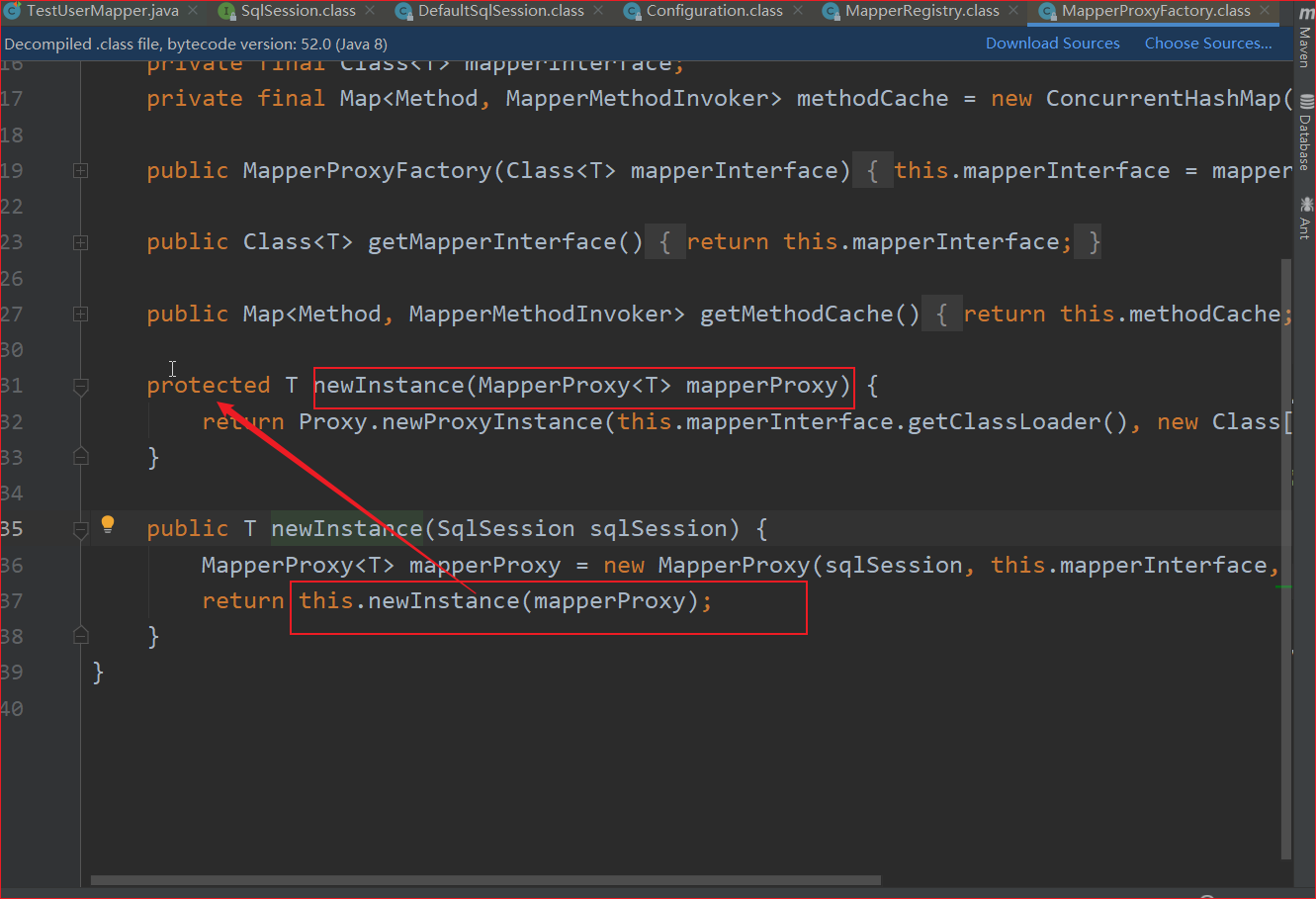The image size is (1316, 899).
Task: Close the MapperProxyFactory.class tab
Action: pos(1265,11)
